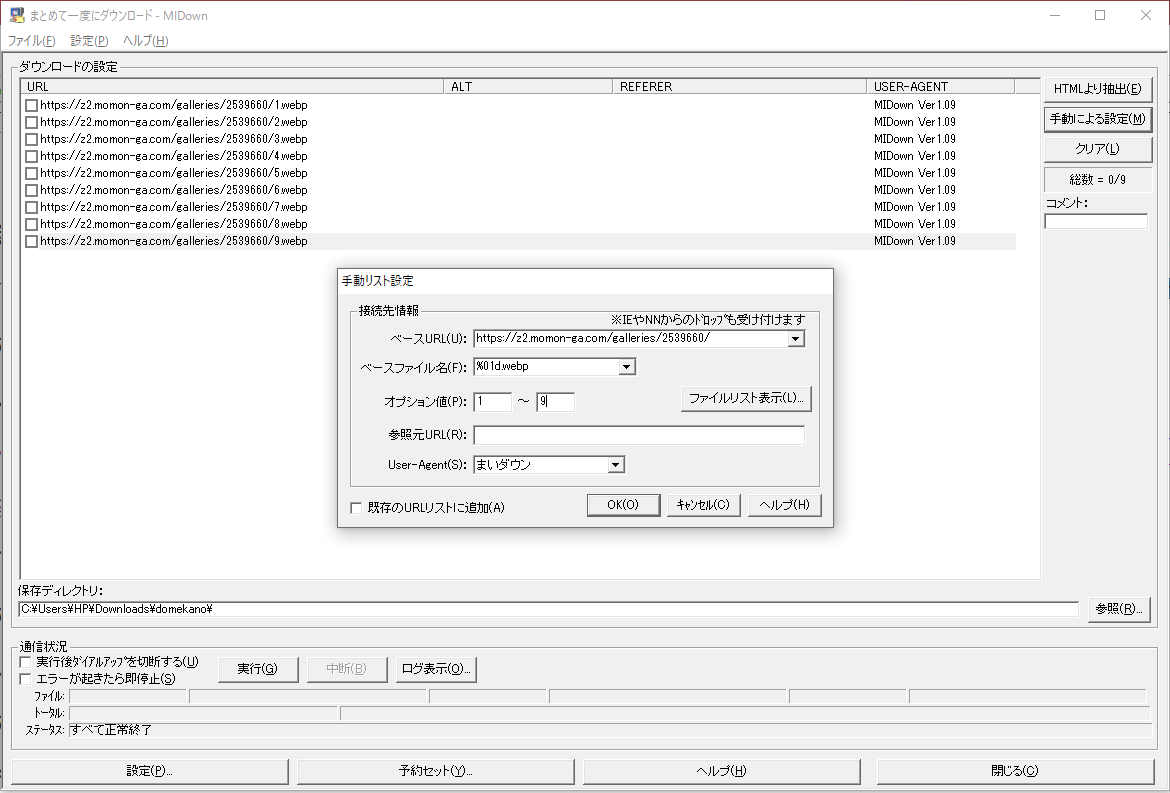Open the User-Agent combo box arrow
Viewport: 1170px width, 793px height.
[616, 465]
